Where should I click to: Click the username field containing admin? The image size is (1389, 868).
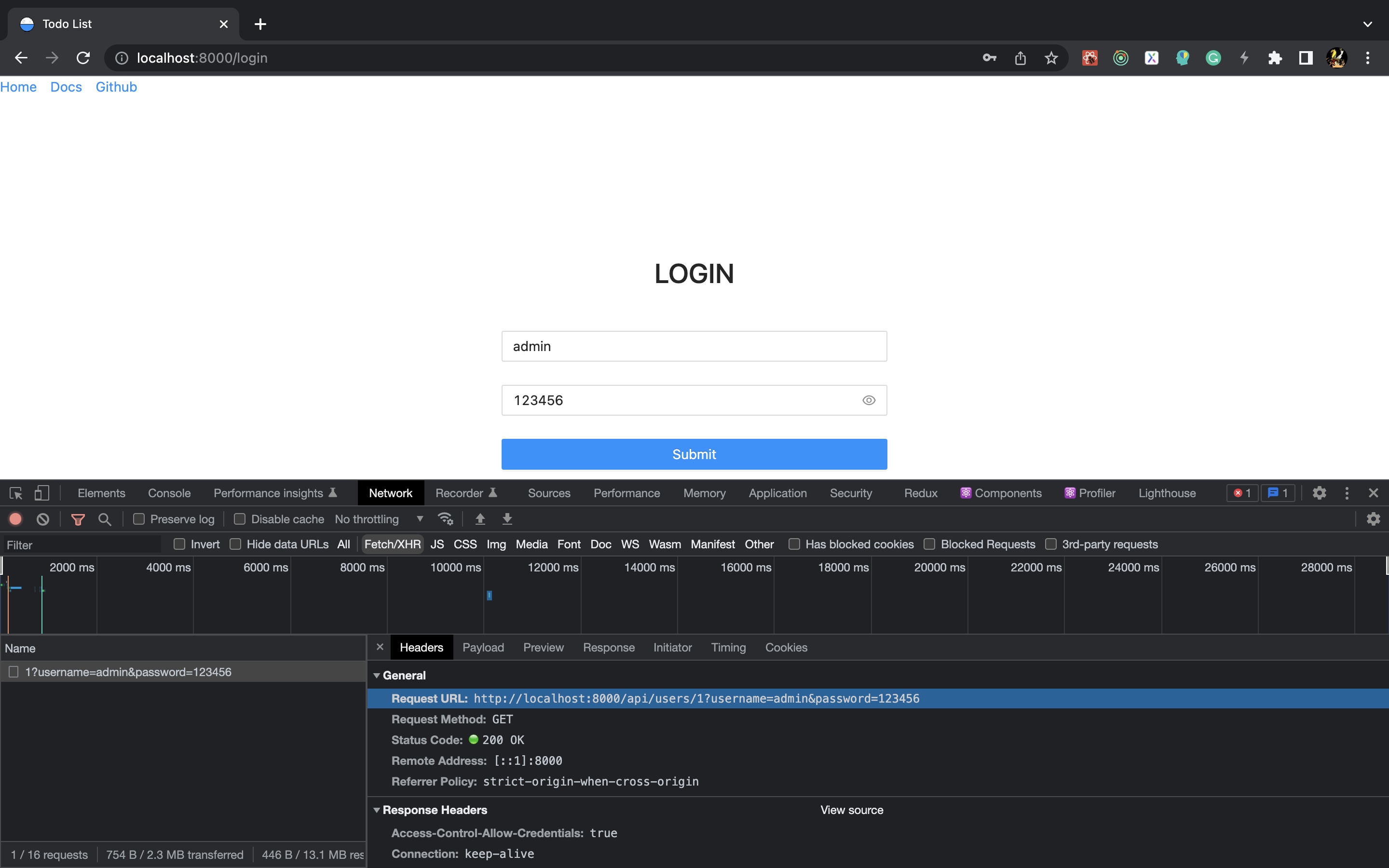(694, 346)
